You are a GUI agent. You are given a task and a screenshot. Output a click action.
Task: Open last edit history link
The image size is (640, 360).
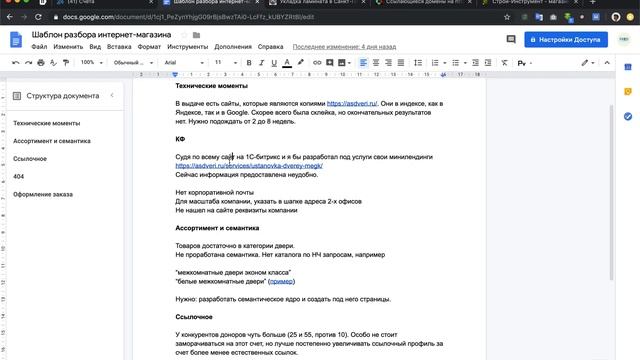pos(344,47)
